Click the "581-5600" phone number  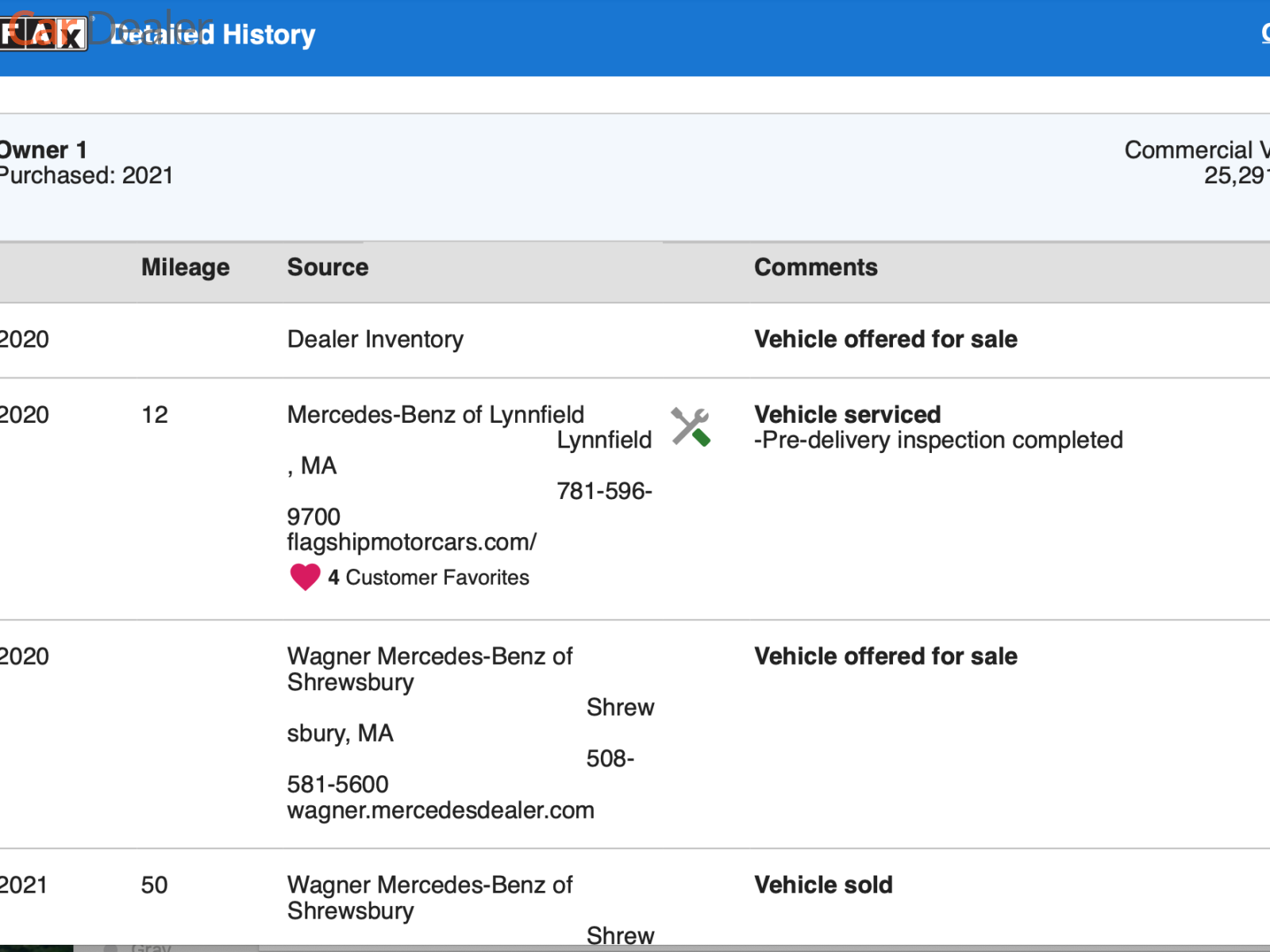(338, 785)
